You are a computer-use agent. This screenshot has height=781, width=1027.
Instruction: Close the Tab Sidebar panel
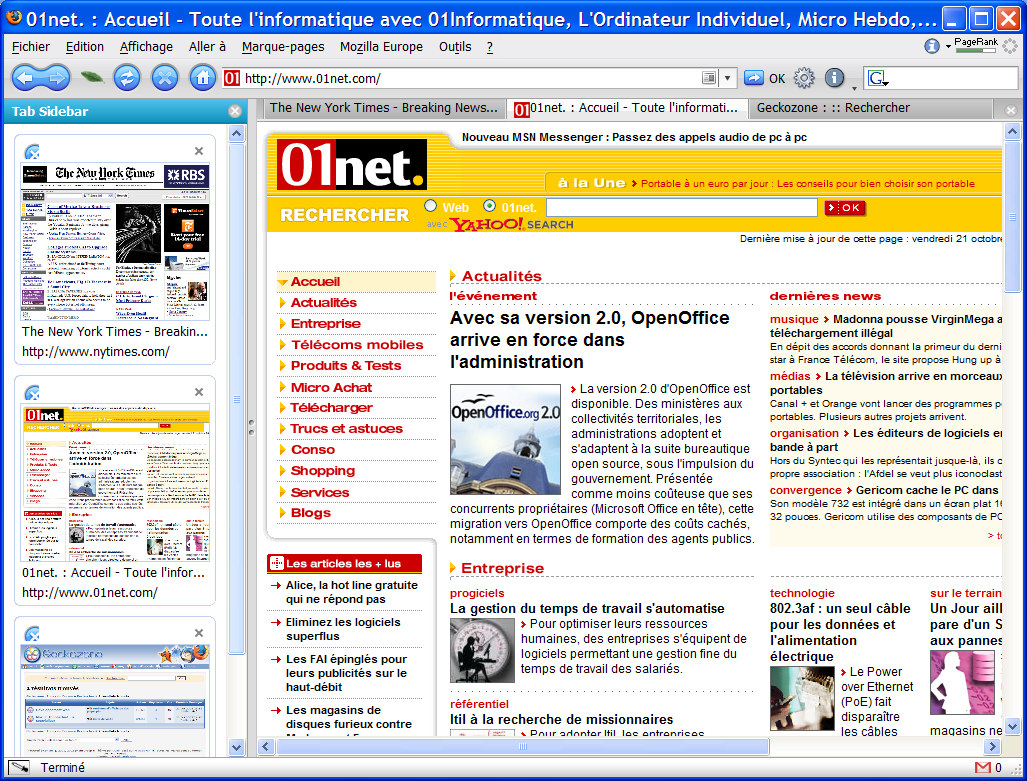(x=235, y=111)
